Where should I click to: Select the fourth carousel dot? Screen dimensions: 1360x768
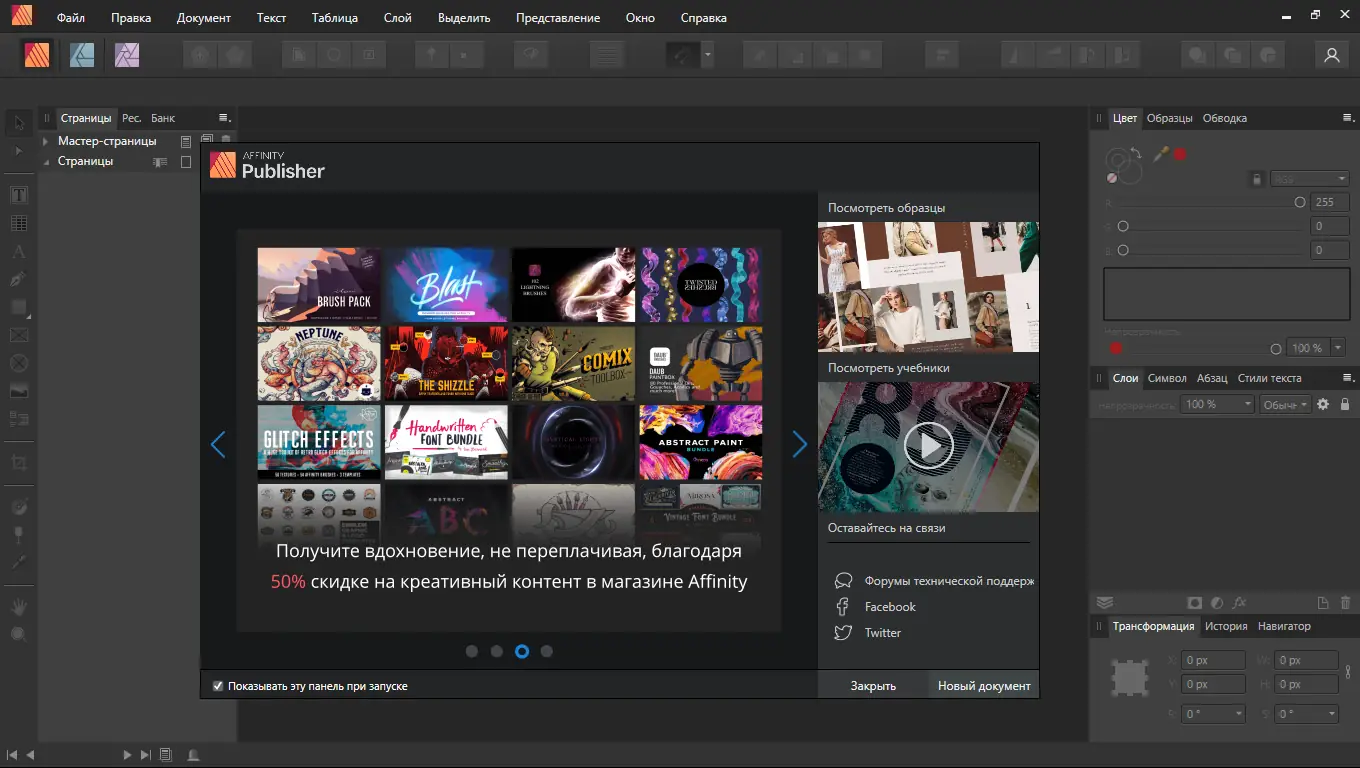tap(546, 651)
